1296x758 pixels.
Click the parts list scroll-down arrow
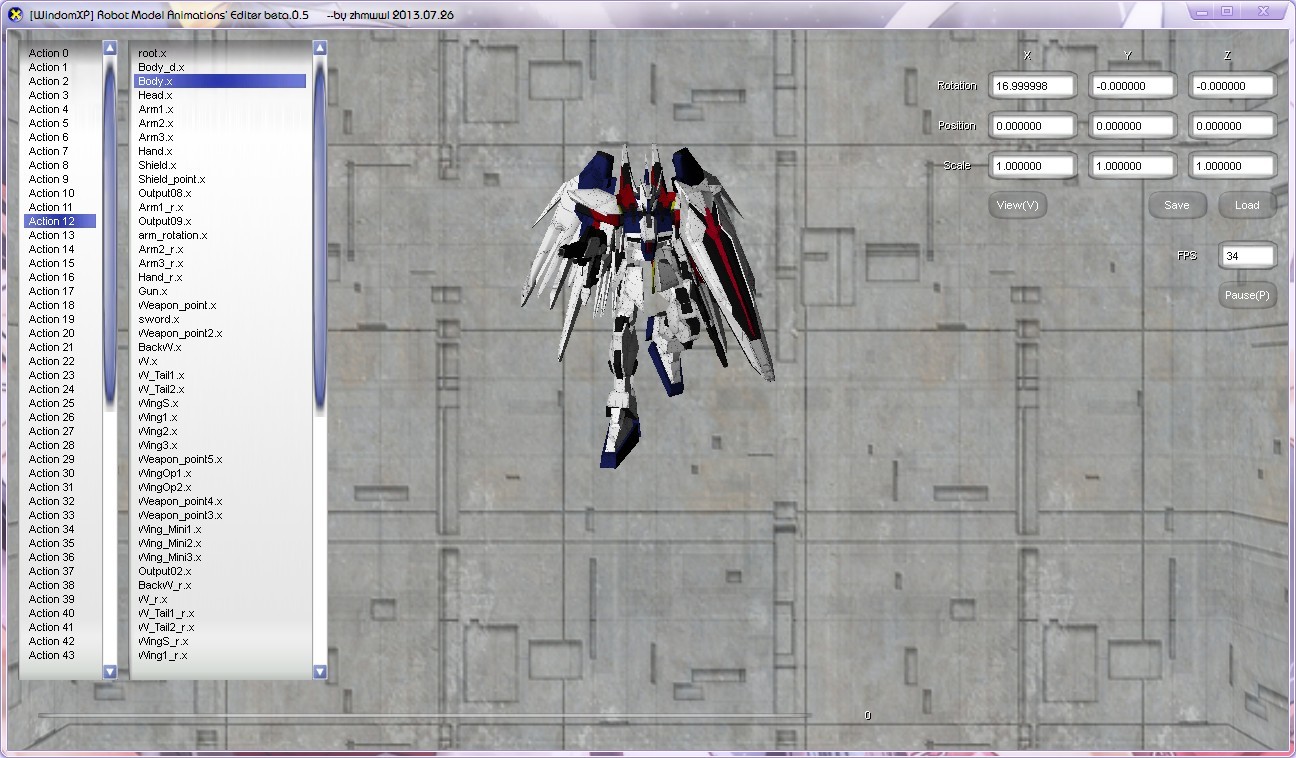[x=320, y=672]
